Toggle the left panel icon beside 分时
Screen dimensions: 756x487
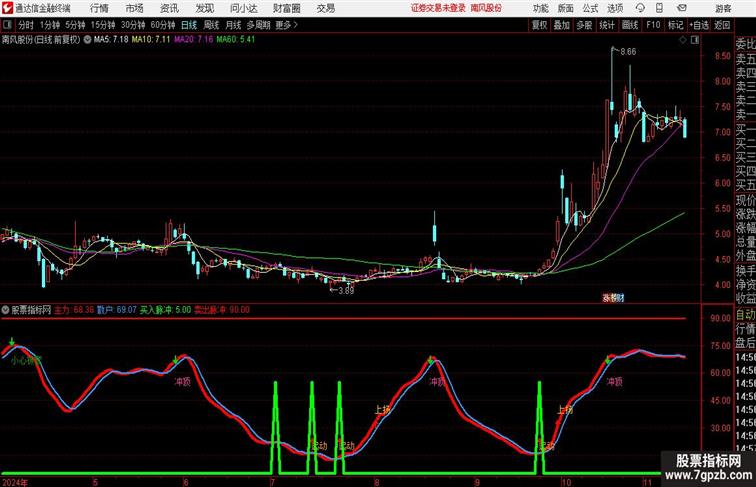(7, 25)
